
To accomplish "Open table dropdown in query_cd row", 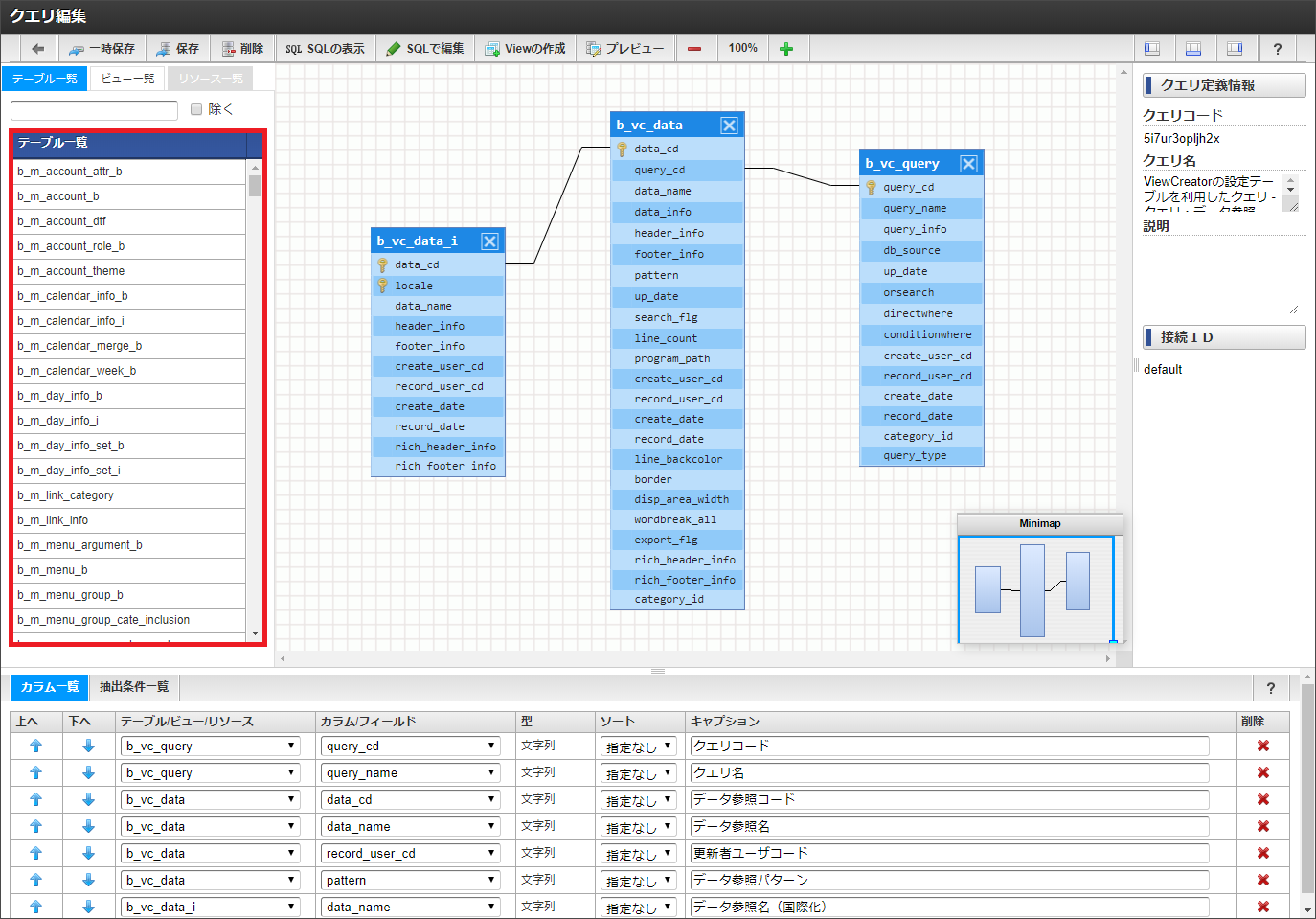I will click(x=211, y=747).
